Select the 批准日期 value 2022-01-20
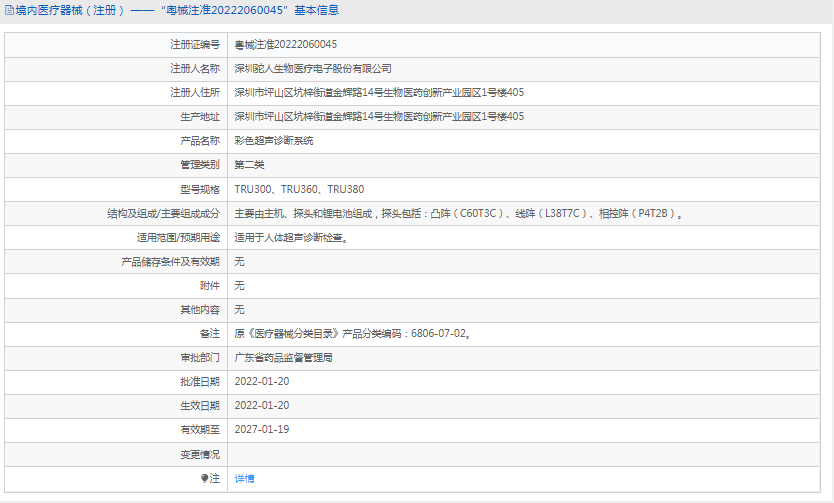This screenshot has height=503, width=834. (262, 382)
